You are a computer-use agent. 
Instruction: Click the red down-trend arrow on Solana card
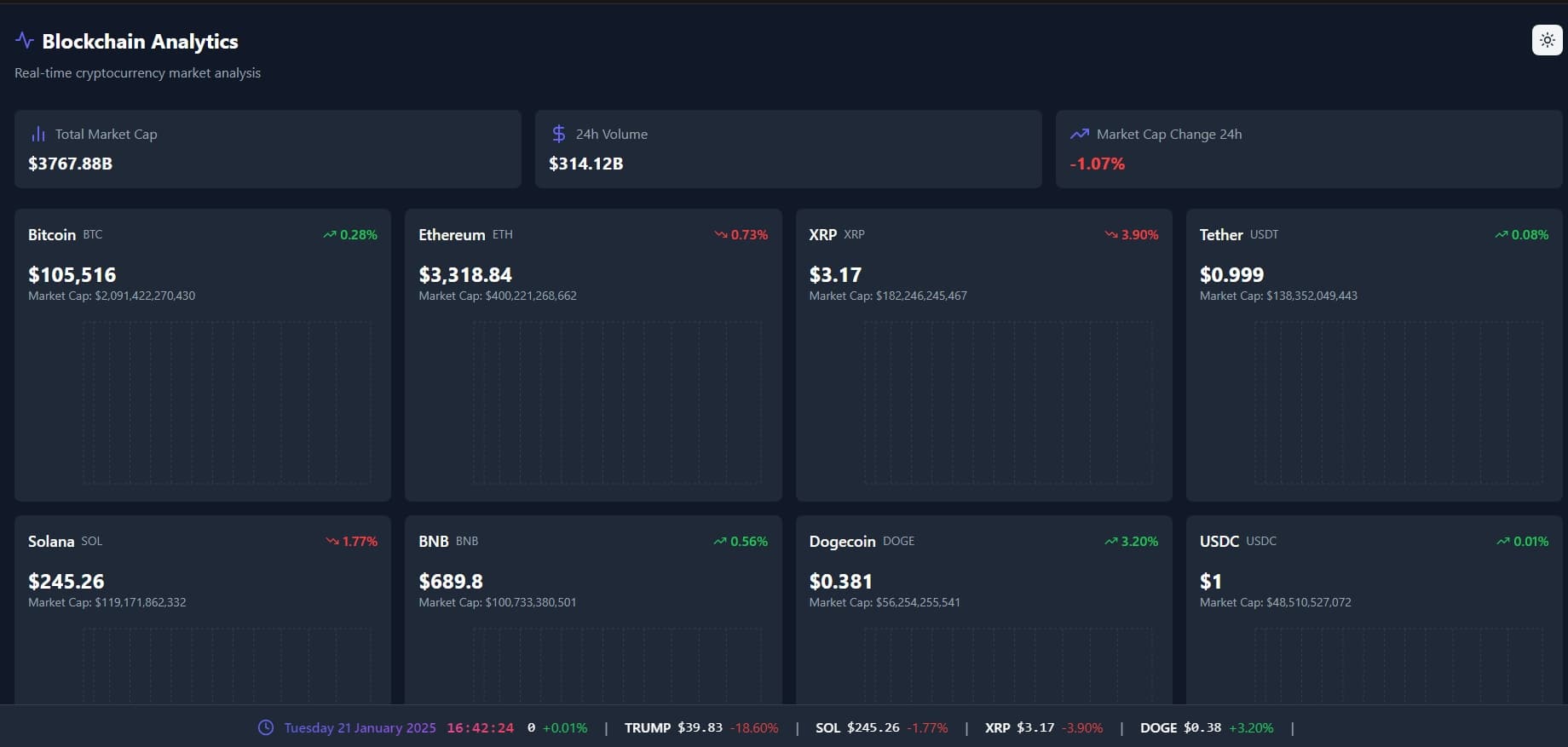click(x=332, y=541)
